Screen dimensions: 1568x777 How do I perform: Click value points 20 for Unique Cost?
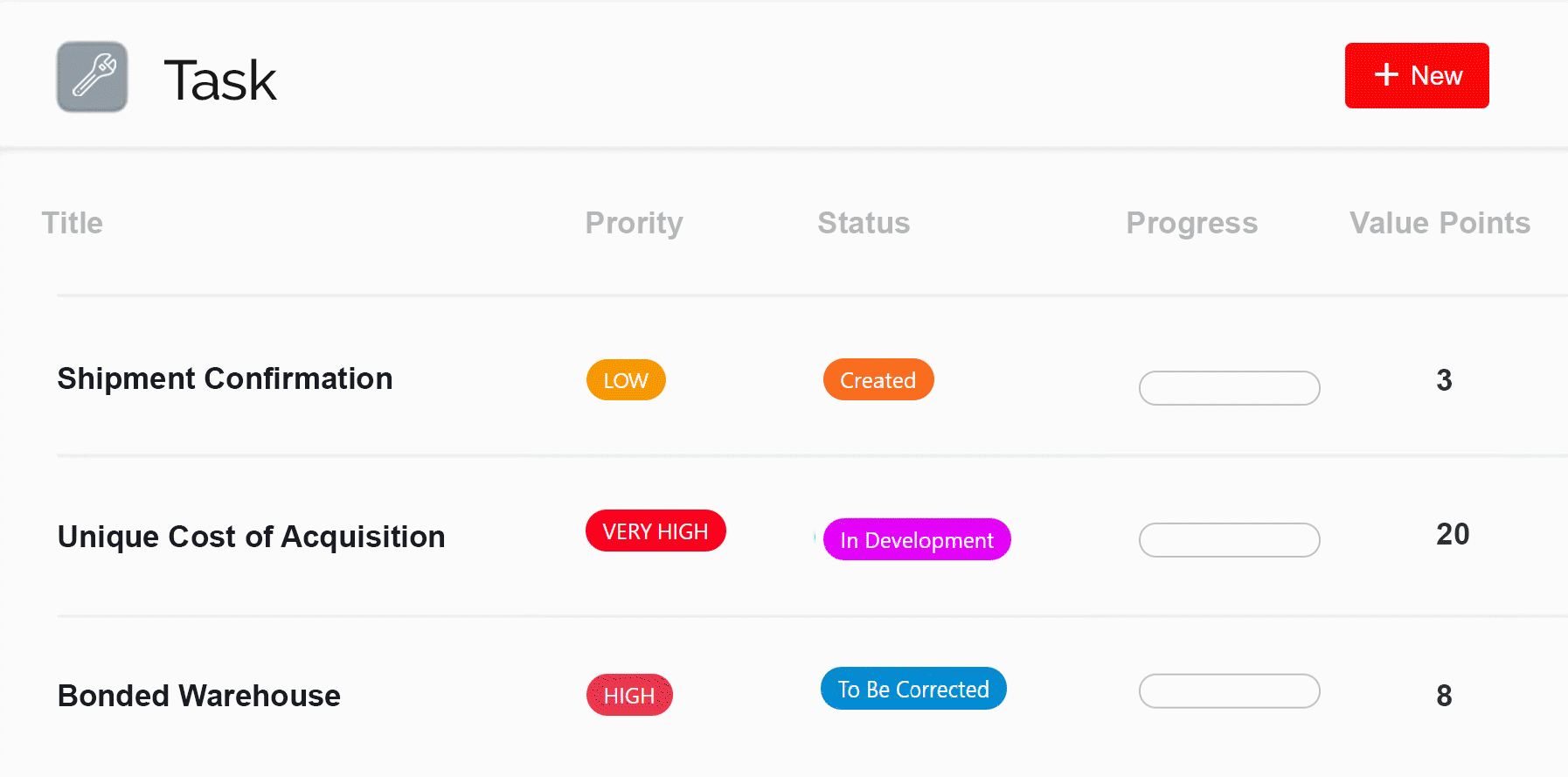(1453, 534)
